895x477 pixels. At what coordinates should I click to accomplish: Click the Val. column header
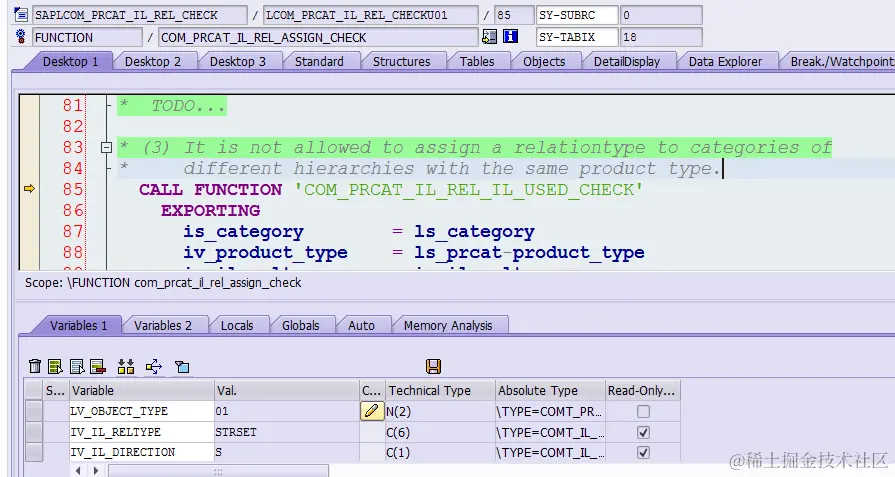point(287,390)
